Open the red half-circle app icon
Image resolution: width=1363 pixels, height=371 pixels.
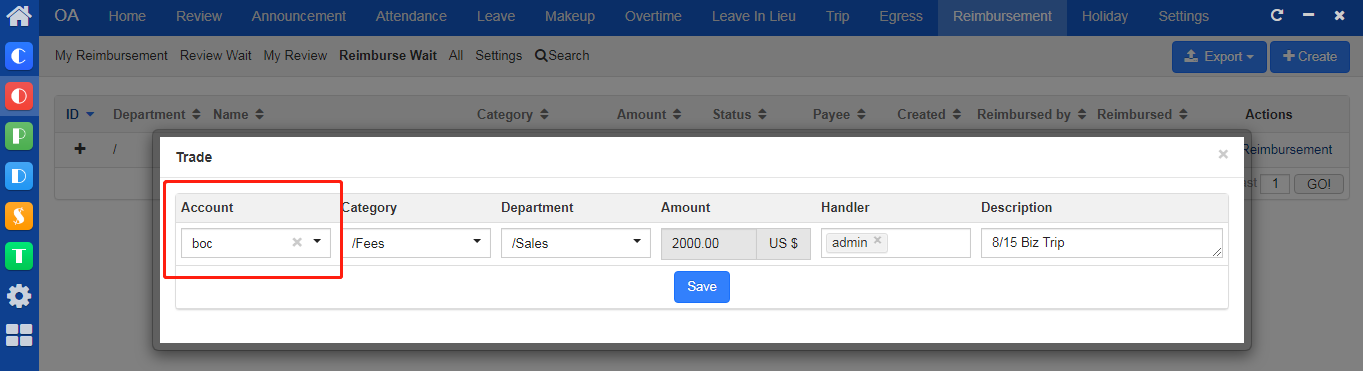click(x=19, y=95)
